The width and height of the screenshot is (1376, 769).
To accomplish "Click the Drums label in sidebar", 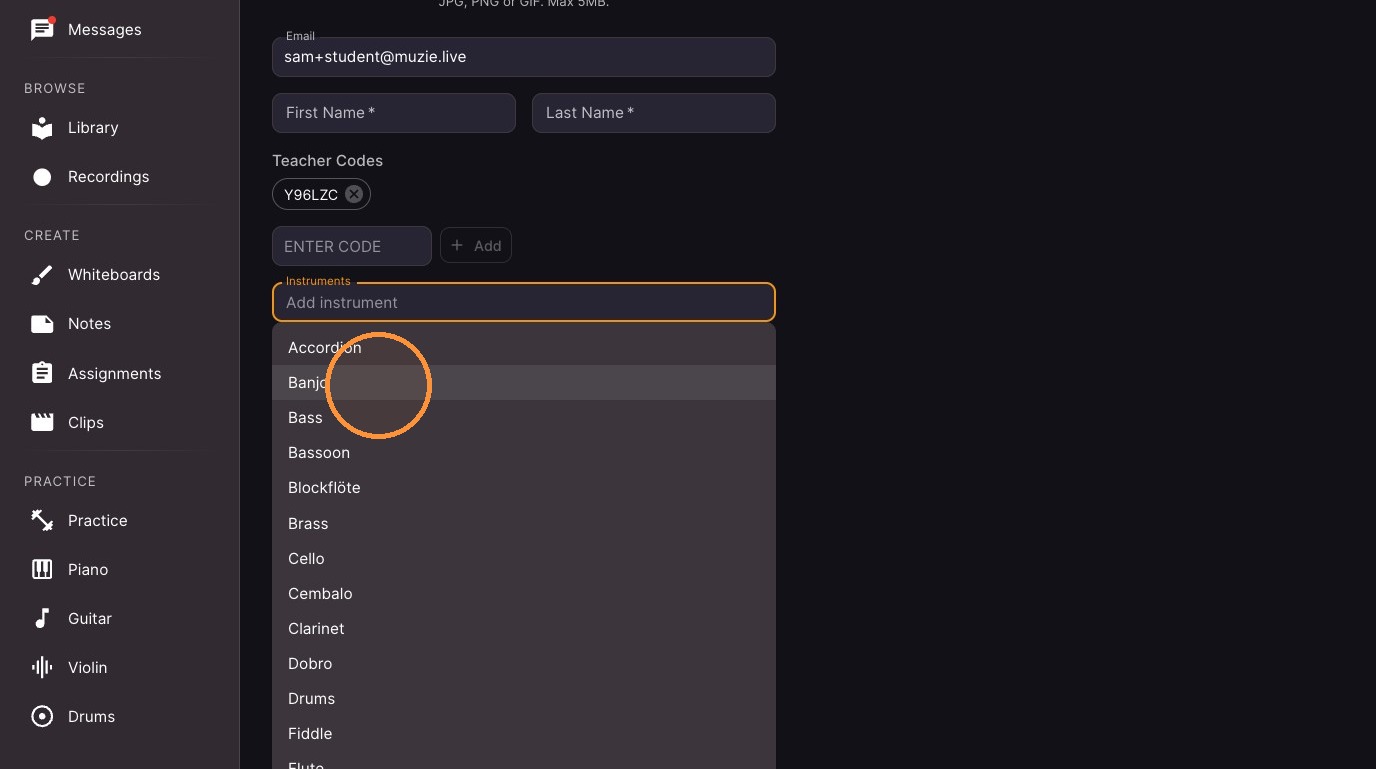I will tap(92, 717).
